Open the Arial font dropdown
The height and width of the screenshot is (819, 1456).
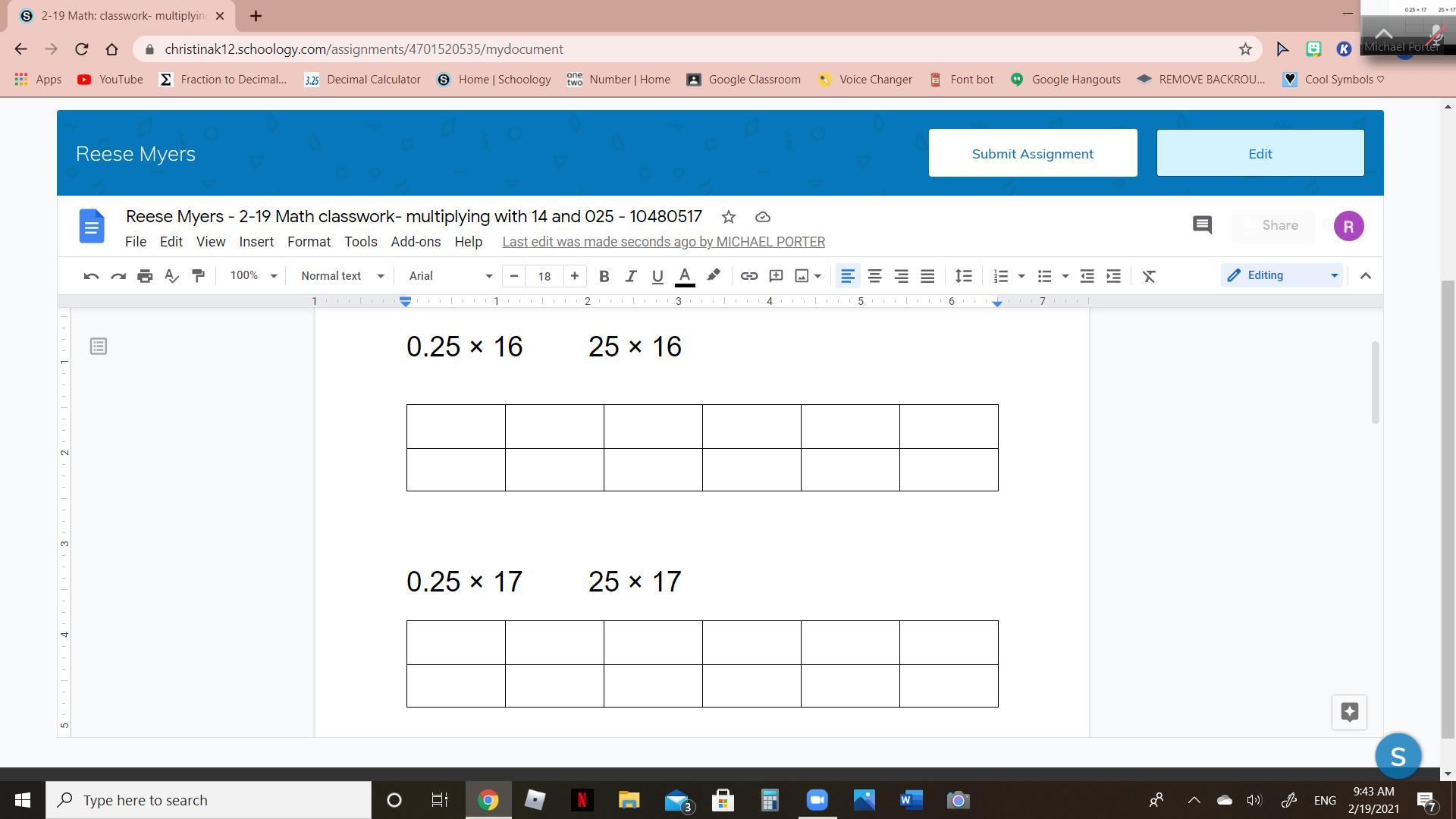[x=450, y=276]
